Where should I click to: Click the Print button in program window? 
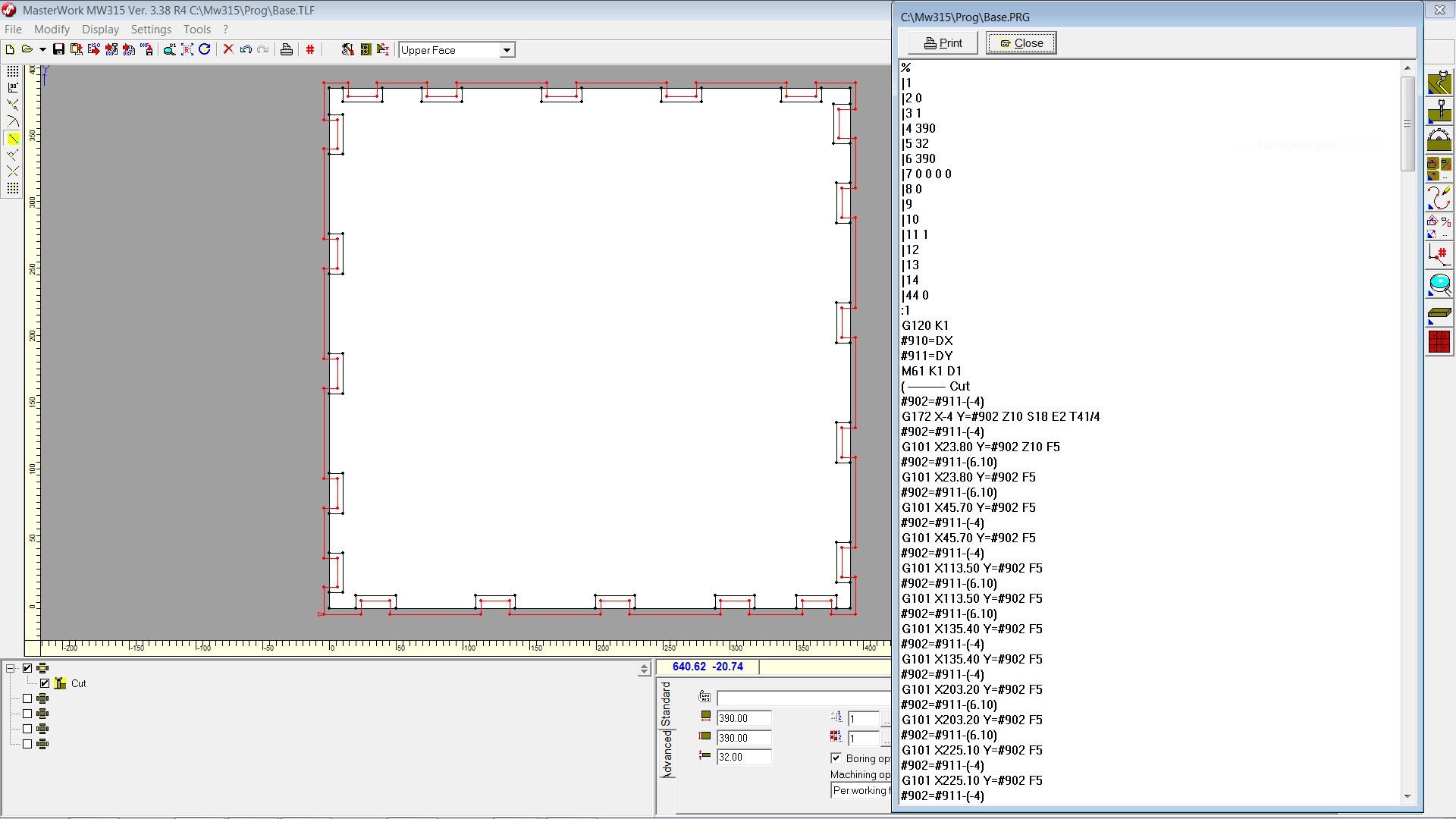[x=943, y=43]
